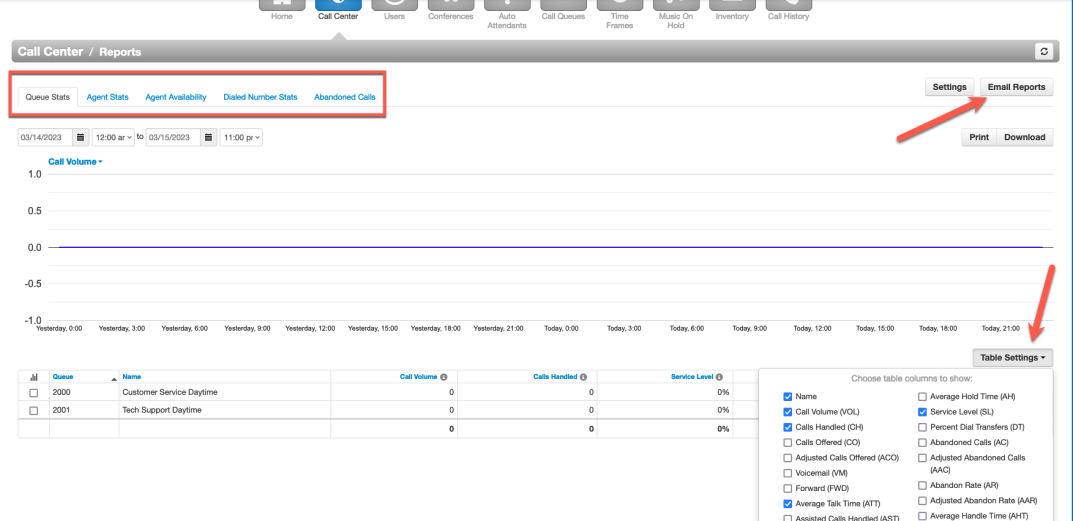Sort by the Name column header
Viewport: 1073px width, 521px height.
(131, 377)
